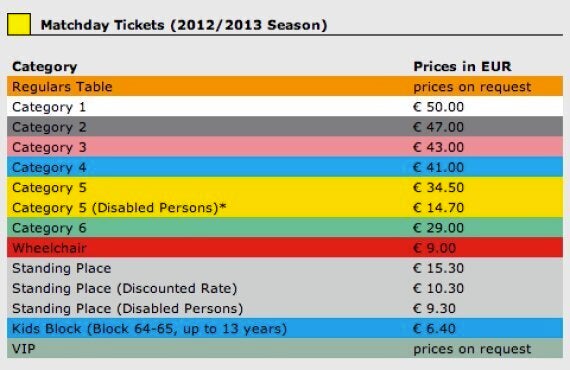570x370 pixels.
Task: Select Standing Place (Discounted Rate) label
Action: point(125,289)
